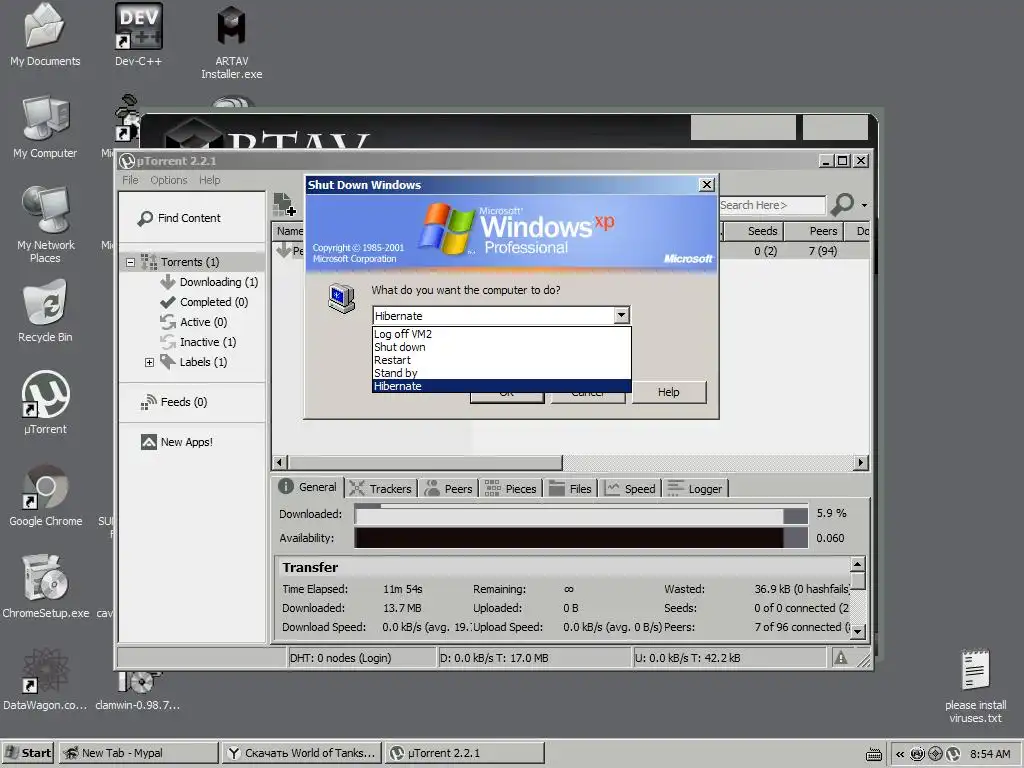Open the Help menu in µTorrent

[210, 180]
